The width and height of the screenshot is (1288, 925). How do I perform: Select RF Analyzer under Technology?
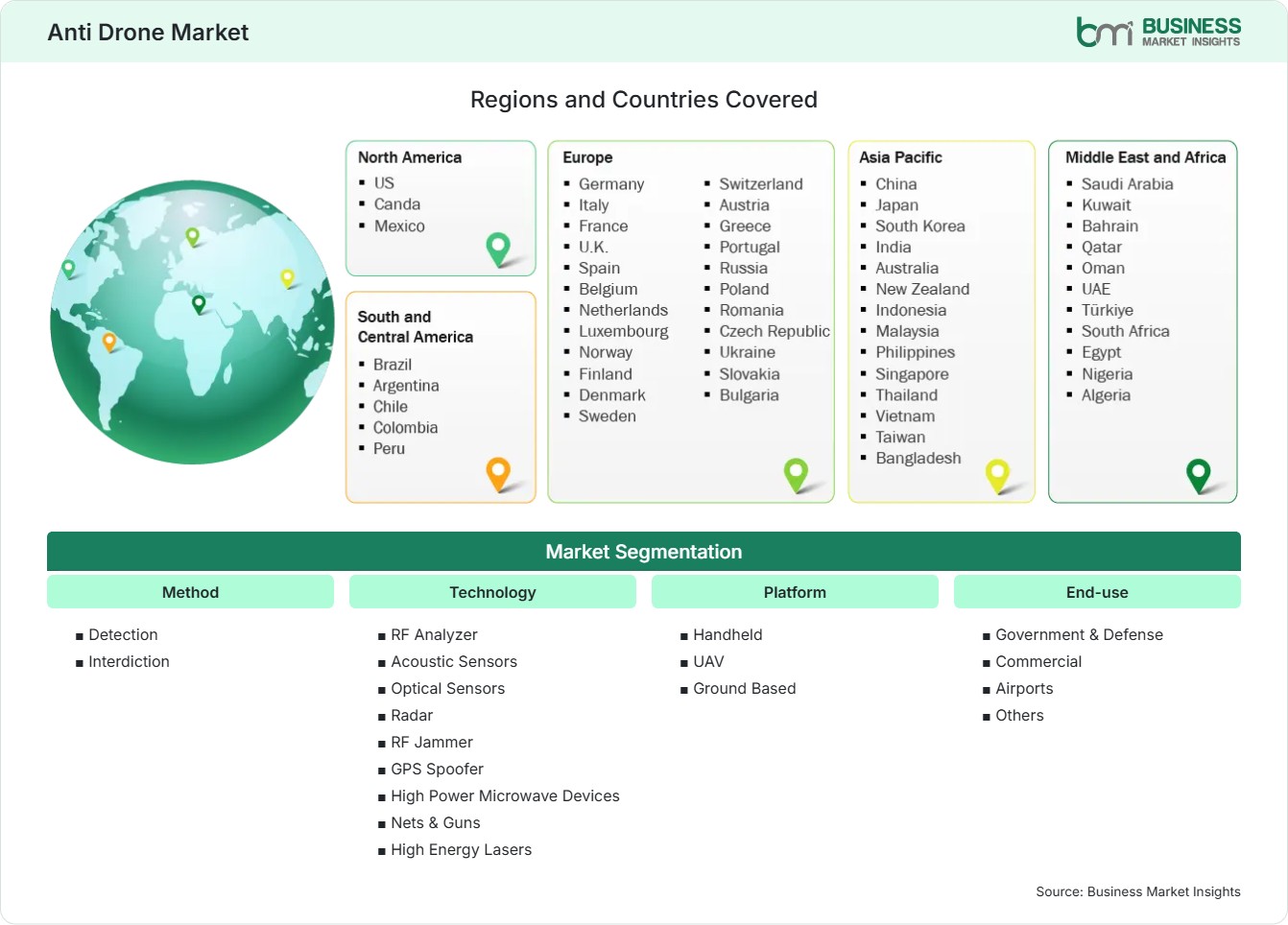(x=434, y=634)
